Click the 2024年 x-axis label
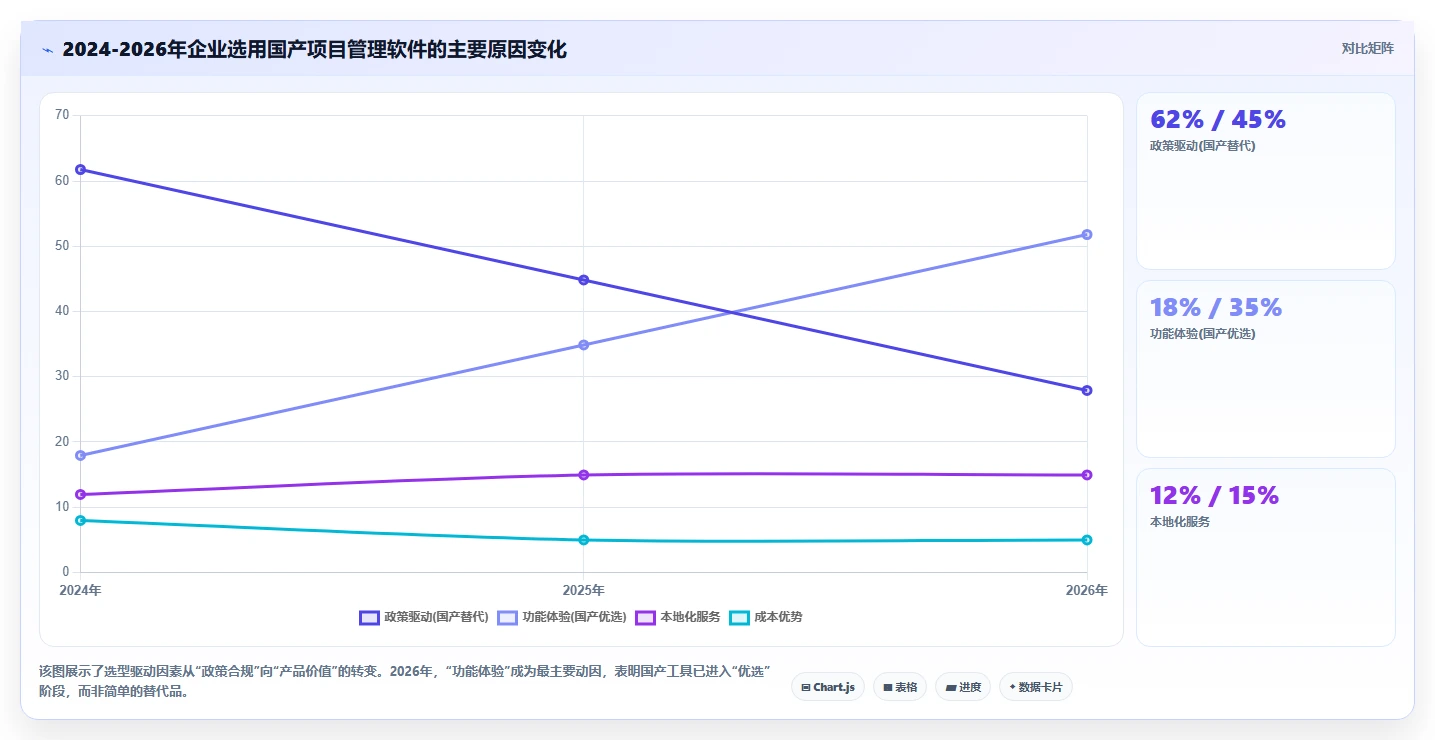1435x740 pixels. pyautogui.click(x=80, y=590)
